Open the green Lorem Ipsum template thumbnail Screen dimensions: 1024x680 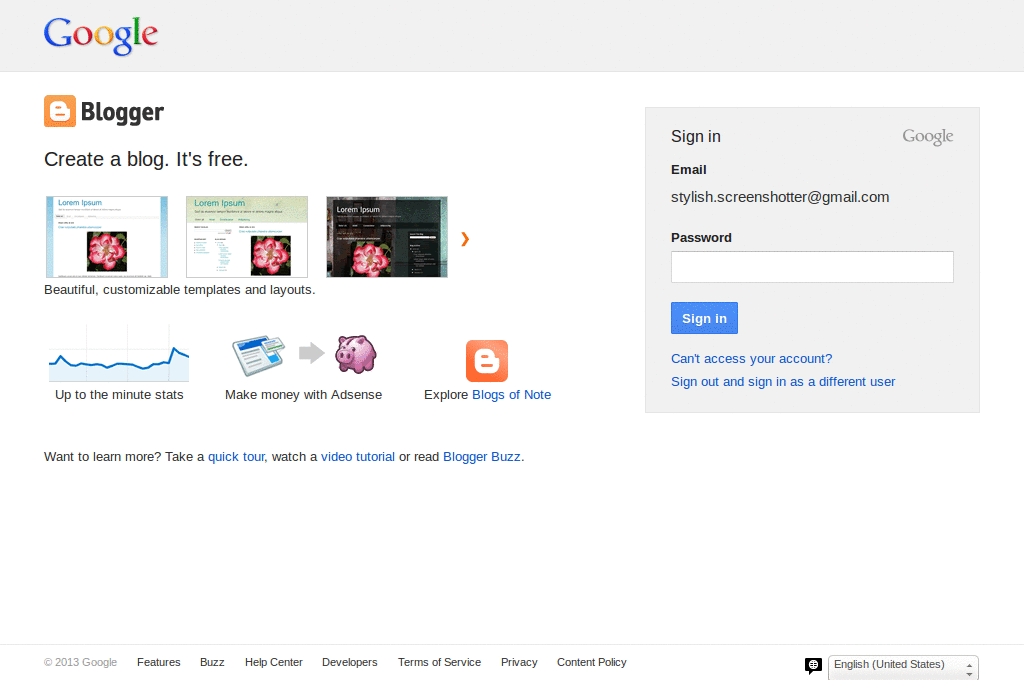coord(247,237)
